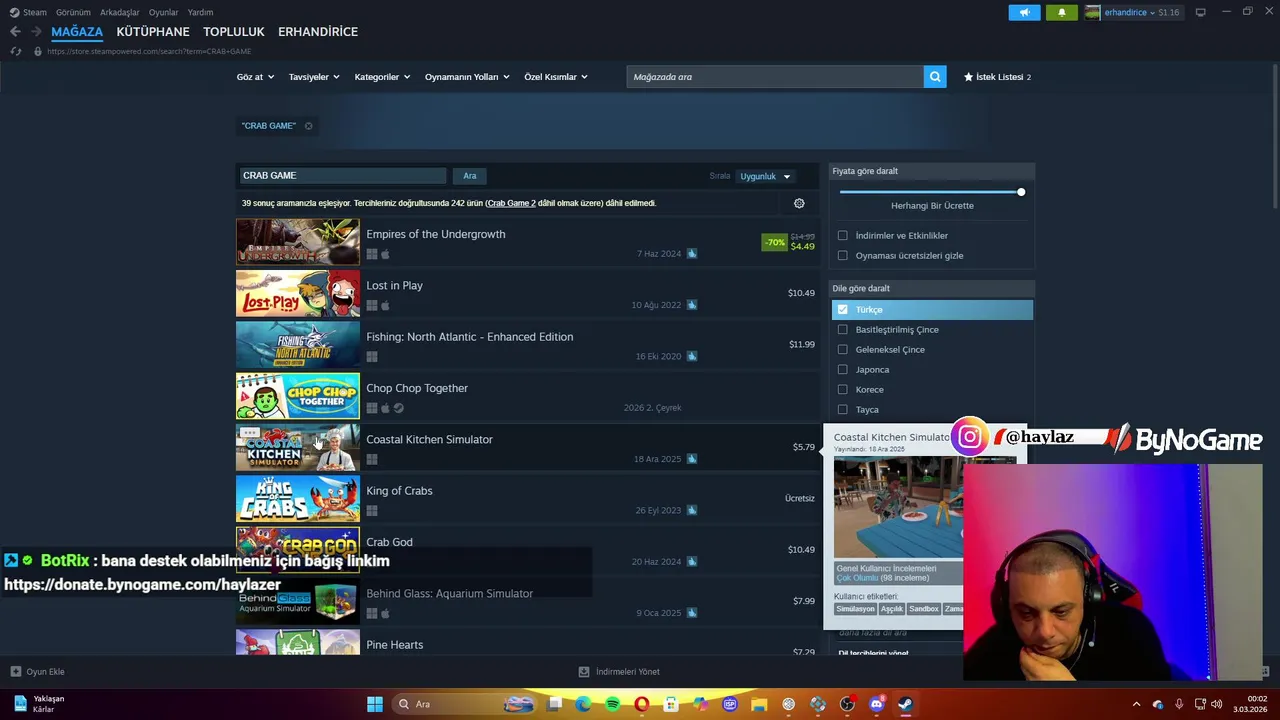Click the microphone tray icon
Image resolution: width=1280 pixels, height=720 pixels.
pyautogui.click(x=1179, y=704)
